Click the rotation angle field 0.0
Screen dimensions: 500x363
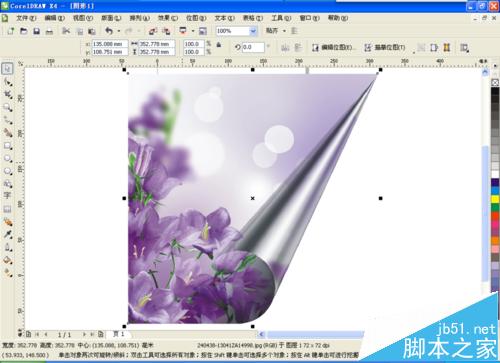pyautogui.click(x=253, y=47)
